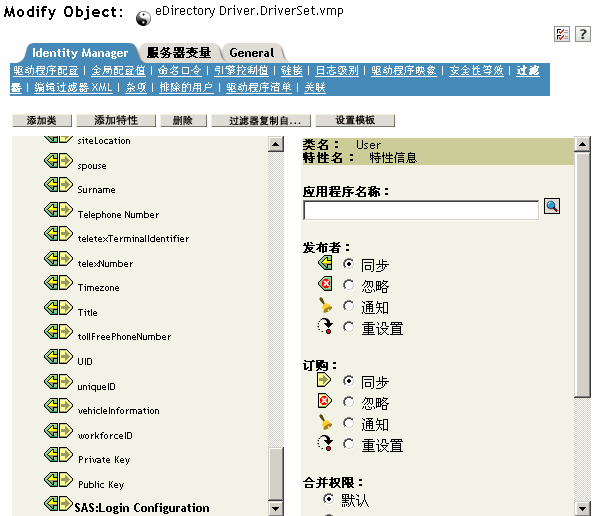Click the 删除 button
This screenshot has width=594, height=516.
click(183, 120)
